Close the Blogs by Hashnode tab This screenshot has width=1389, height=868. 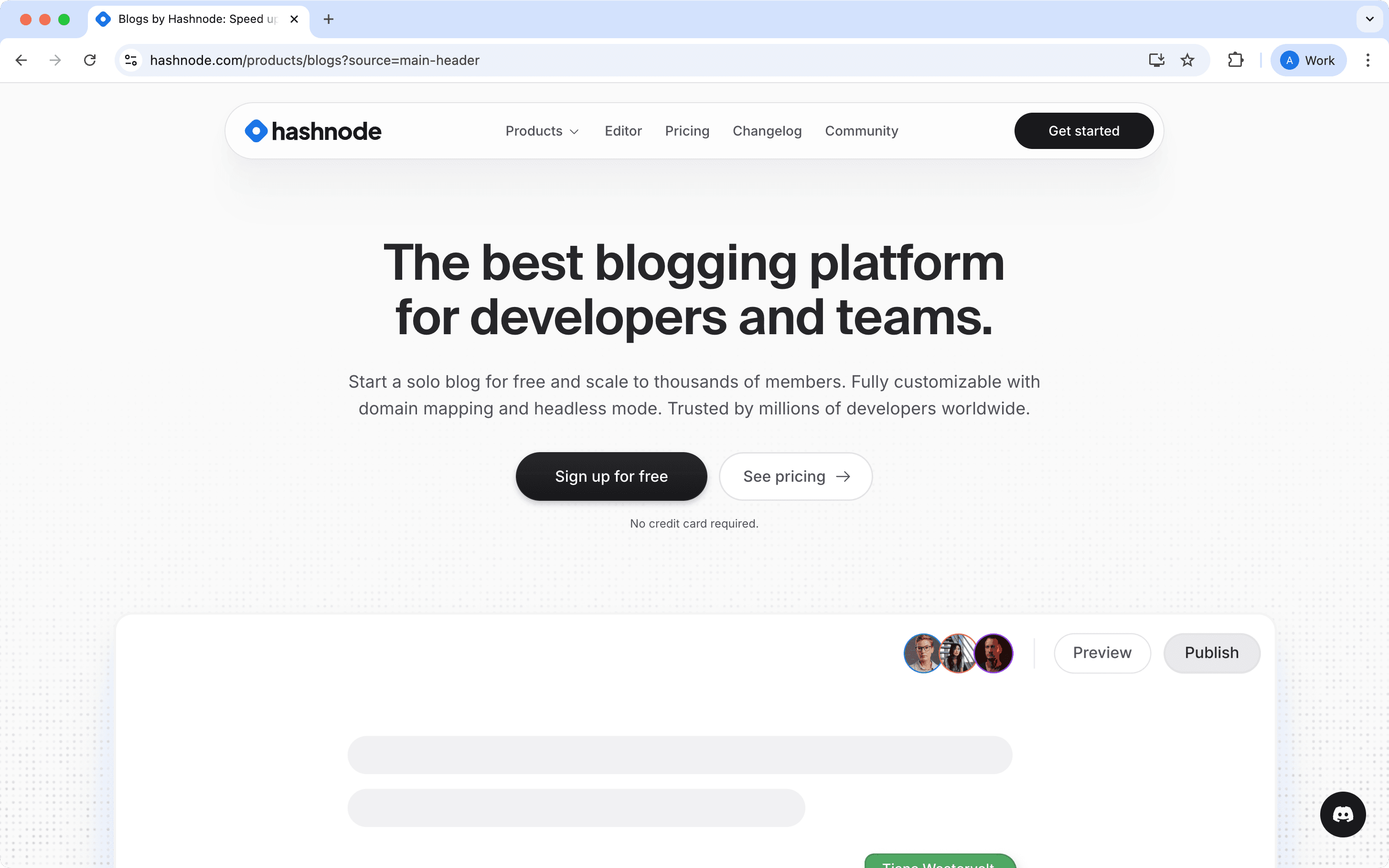pos(294,19)
